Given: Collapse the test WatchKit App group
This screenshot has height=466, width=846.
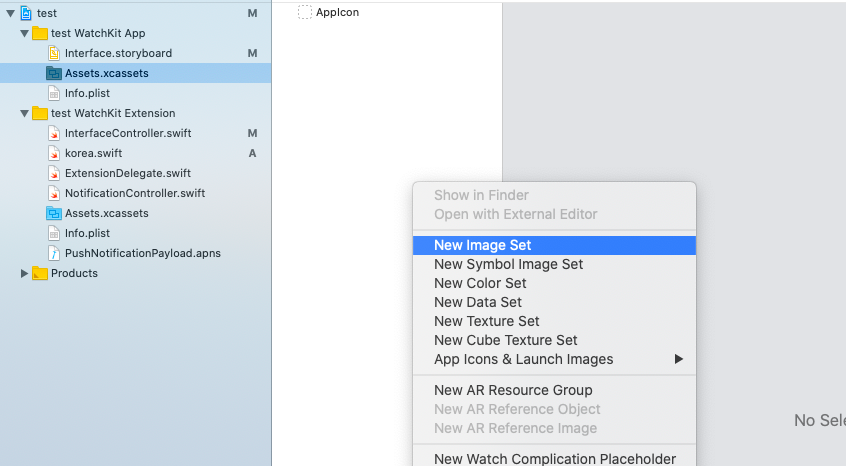Looking at the screenshot, I should pyautogui.click(x=24, y=33).
